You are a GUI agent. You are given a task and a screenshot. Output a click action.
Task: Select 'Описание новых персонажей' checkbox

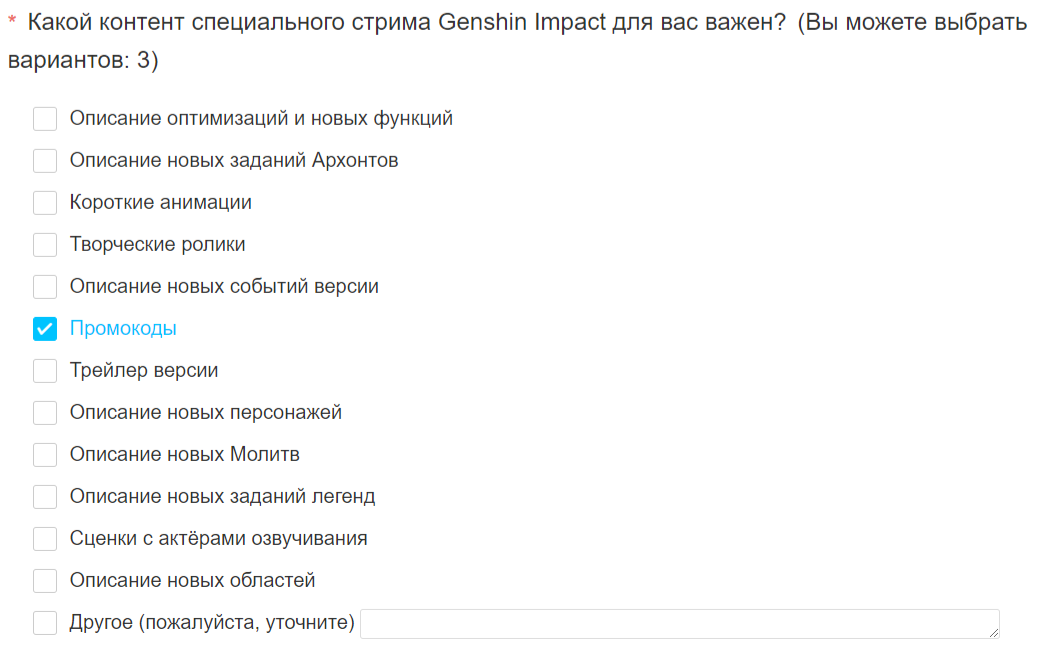point(45,412)
